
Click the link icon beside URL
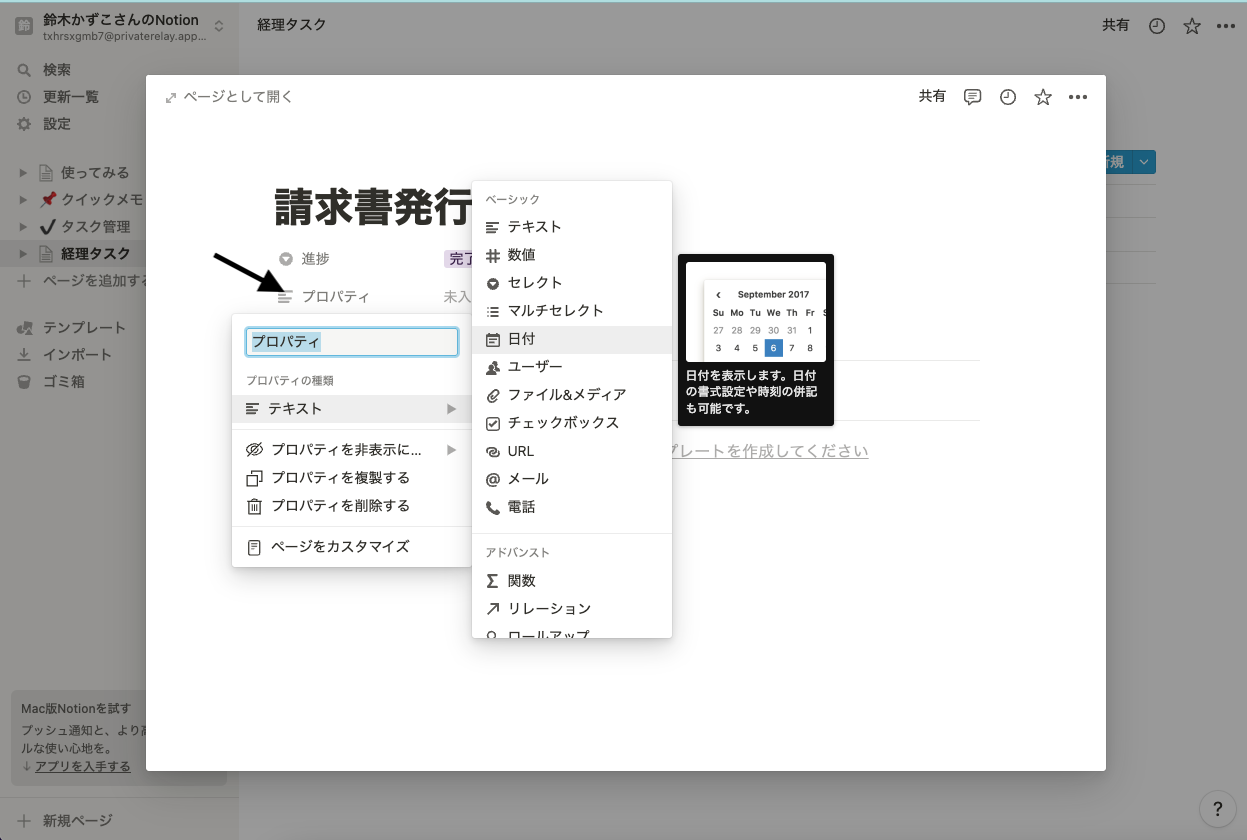tap(492, 452)
